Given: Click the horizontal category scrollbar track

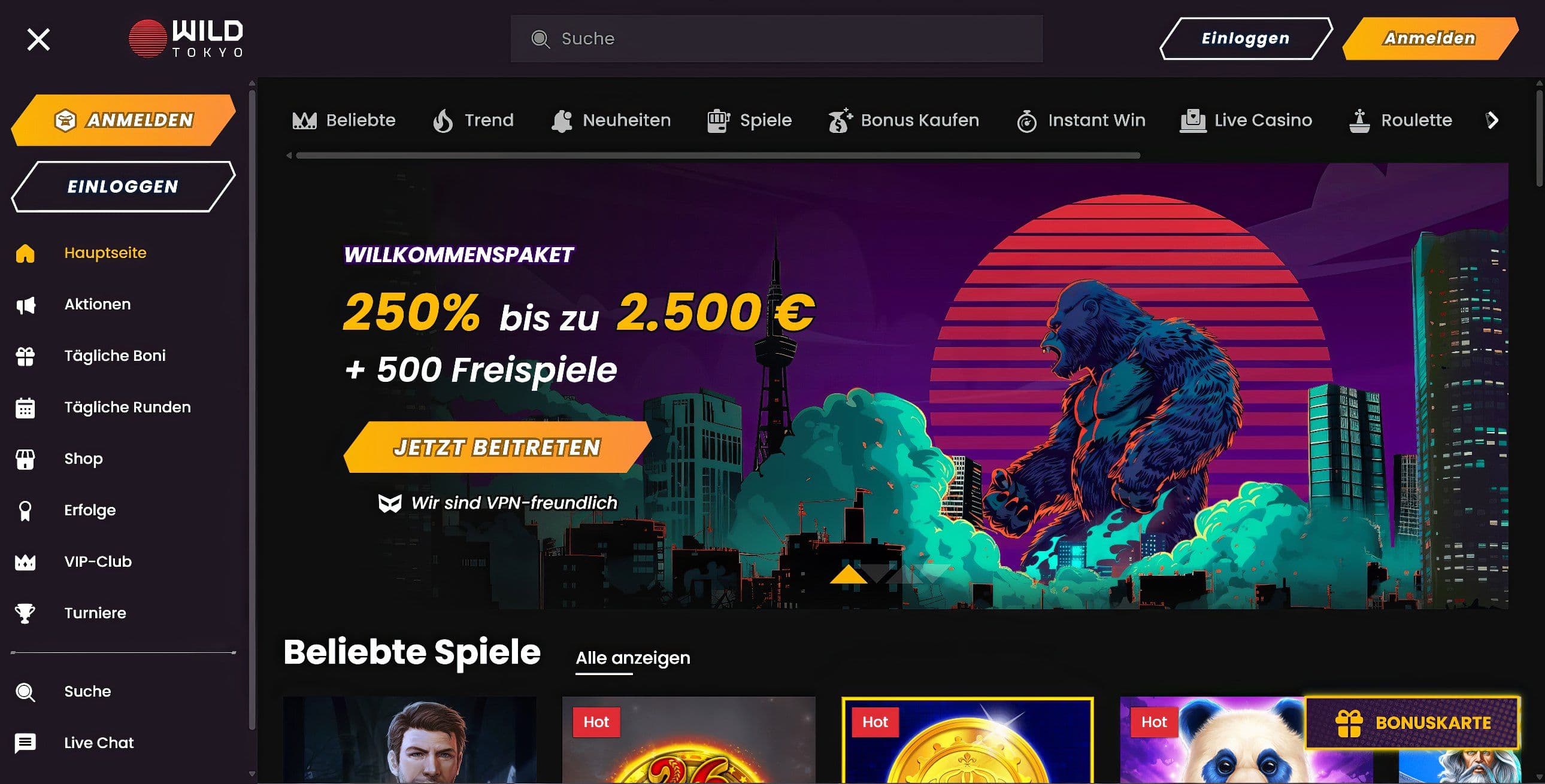Looking at the screenshot, I should [x=718, y=156].
